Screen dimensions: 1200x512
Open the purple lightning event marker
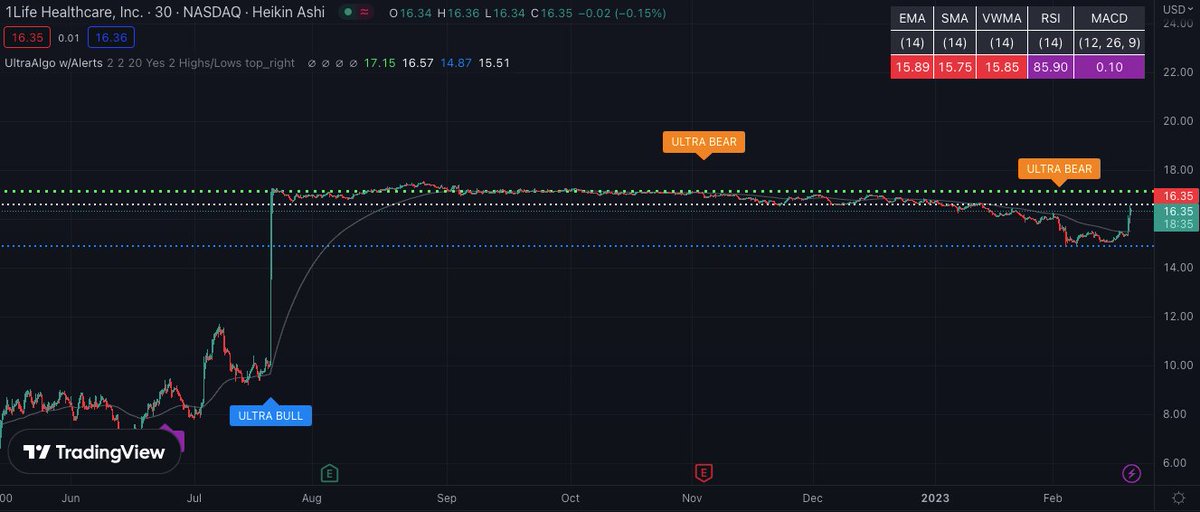tap(1132, 472)
